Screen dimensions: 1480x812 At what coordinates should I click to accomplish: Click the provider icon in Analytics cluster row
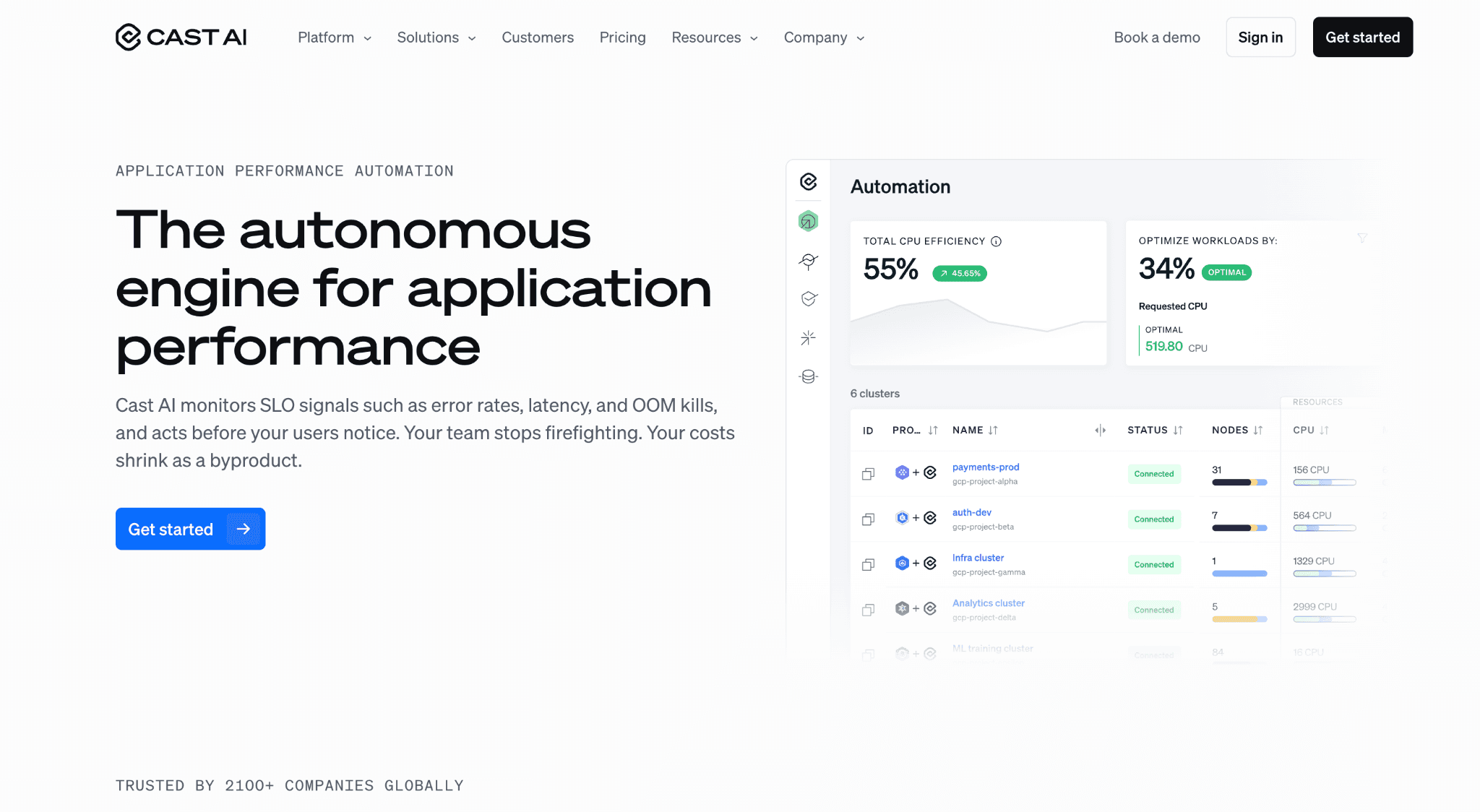(902, 609)
